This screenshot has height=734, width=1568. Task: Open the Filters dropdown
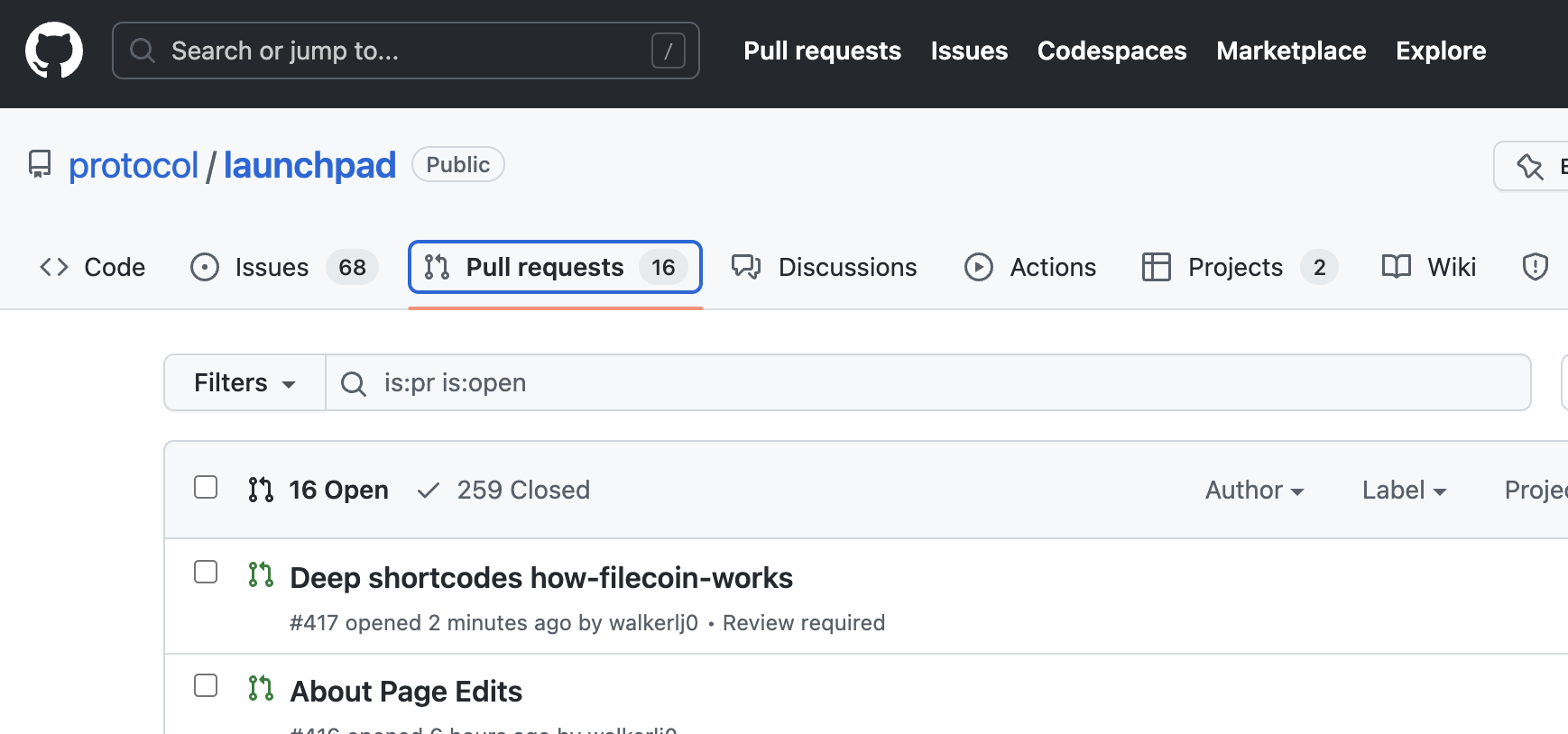(x=244, y=382)
